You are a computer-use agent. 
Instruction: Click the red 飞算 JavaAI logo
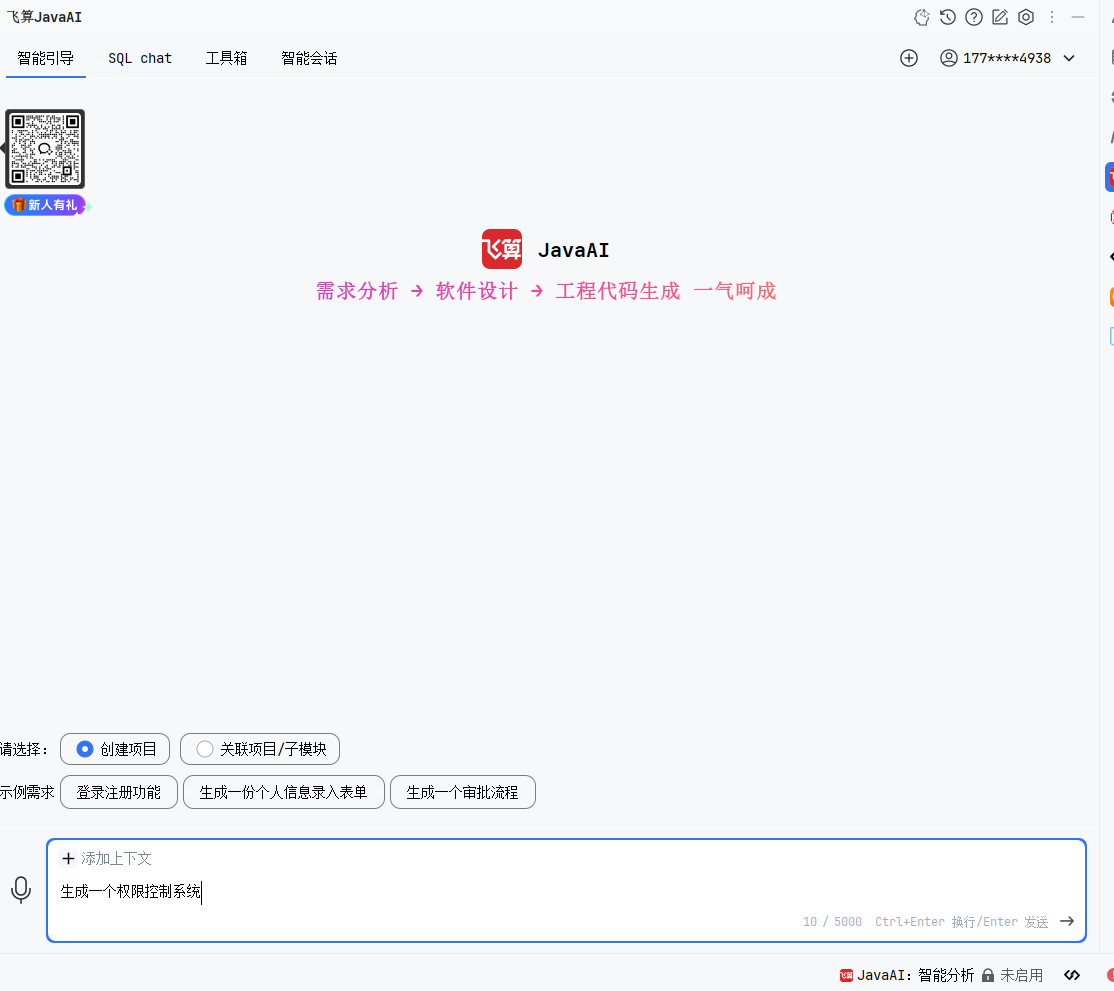click(502, 249)
